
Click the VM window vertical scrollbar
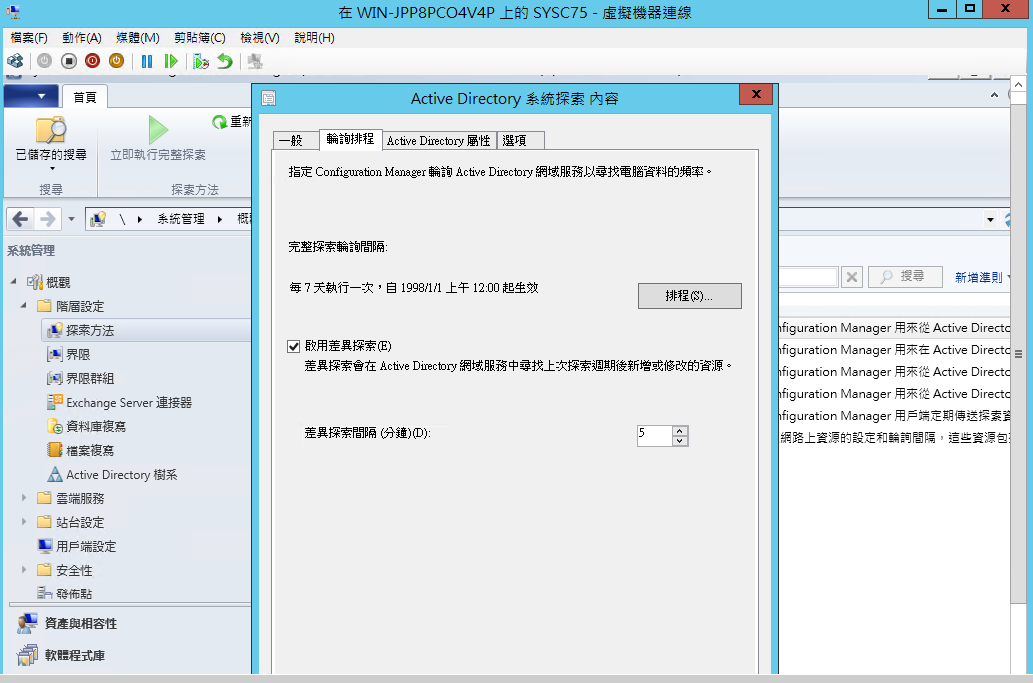pos(1018,354)
